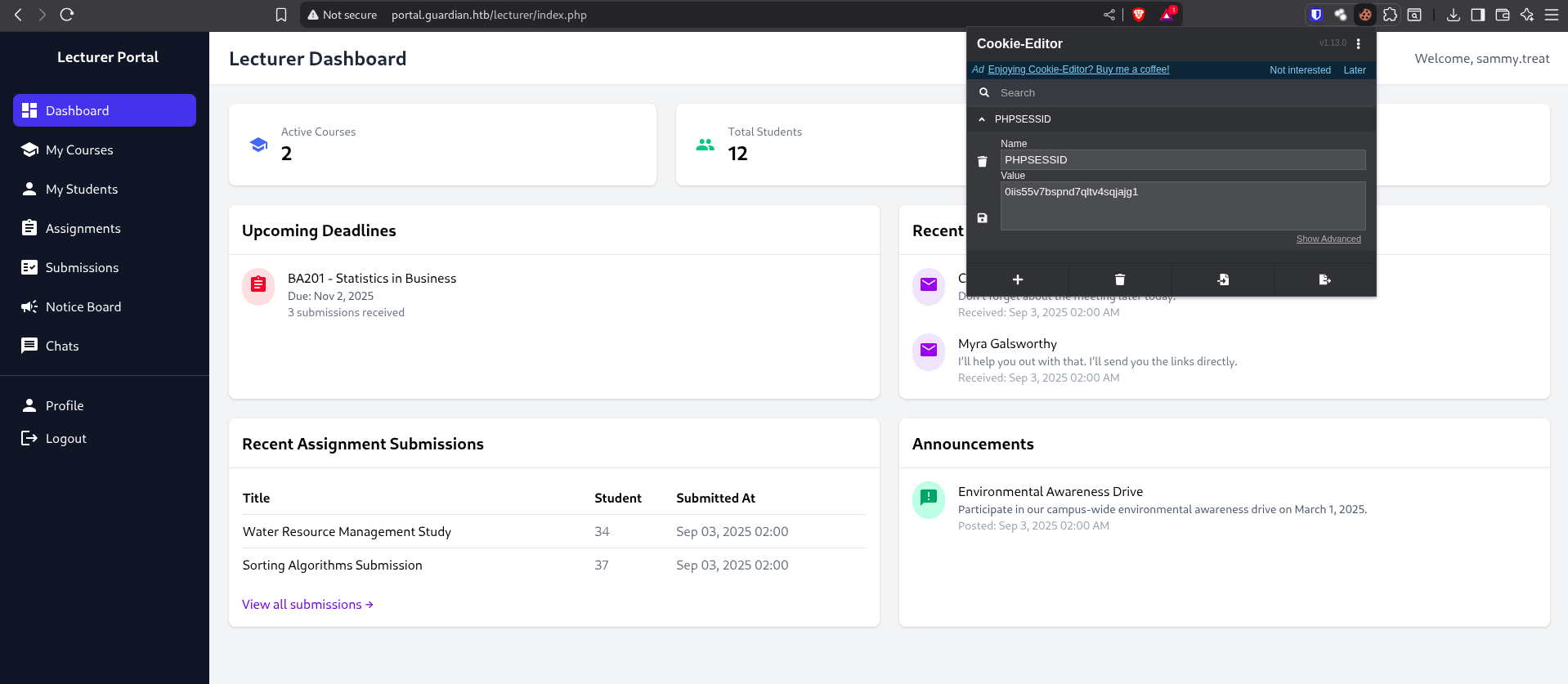Image resolution: width=1568 pixels, height=684 pixels.
Task: Bookmark this page from the address bar
Action: (281, 15)
